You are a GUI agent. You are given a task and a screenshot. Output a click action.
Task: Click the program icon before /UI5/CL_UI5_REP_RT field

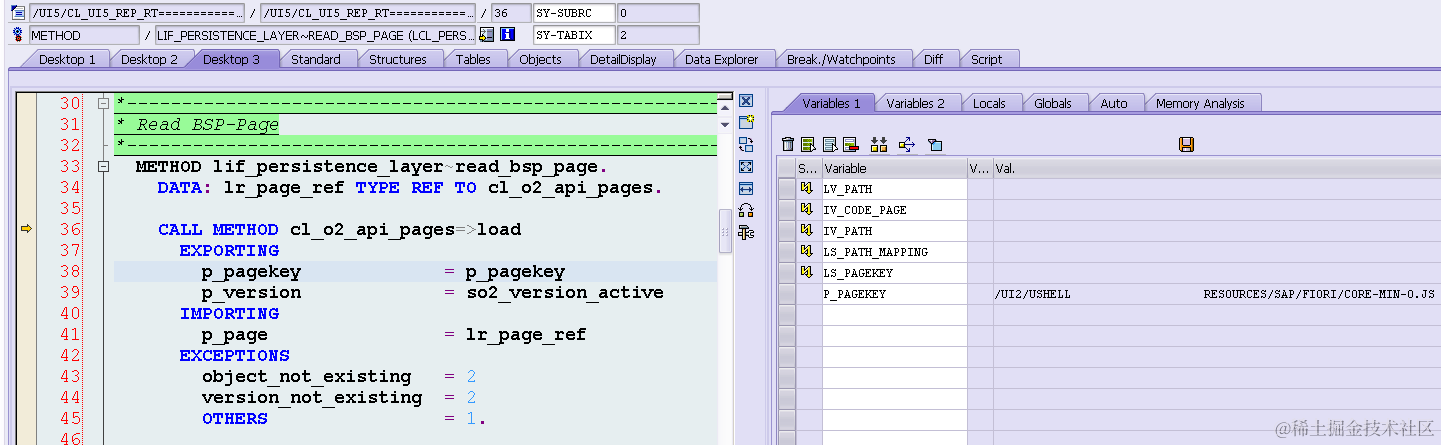[17, 13]
